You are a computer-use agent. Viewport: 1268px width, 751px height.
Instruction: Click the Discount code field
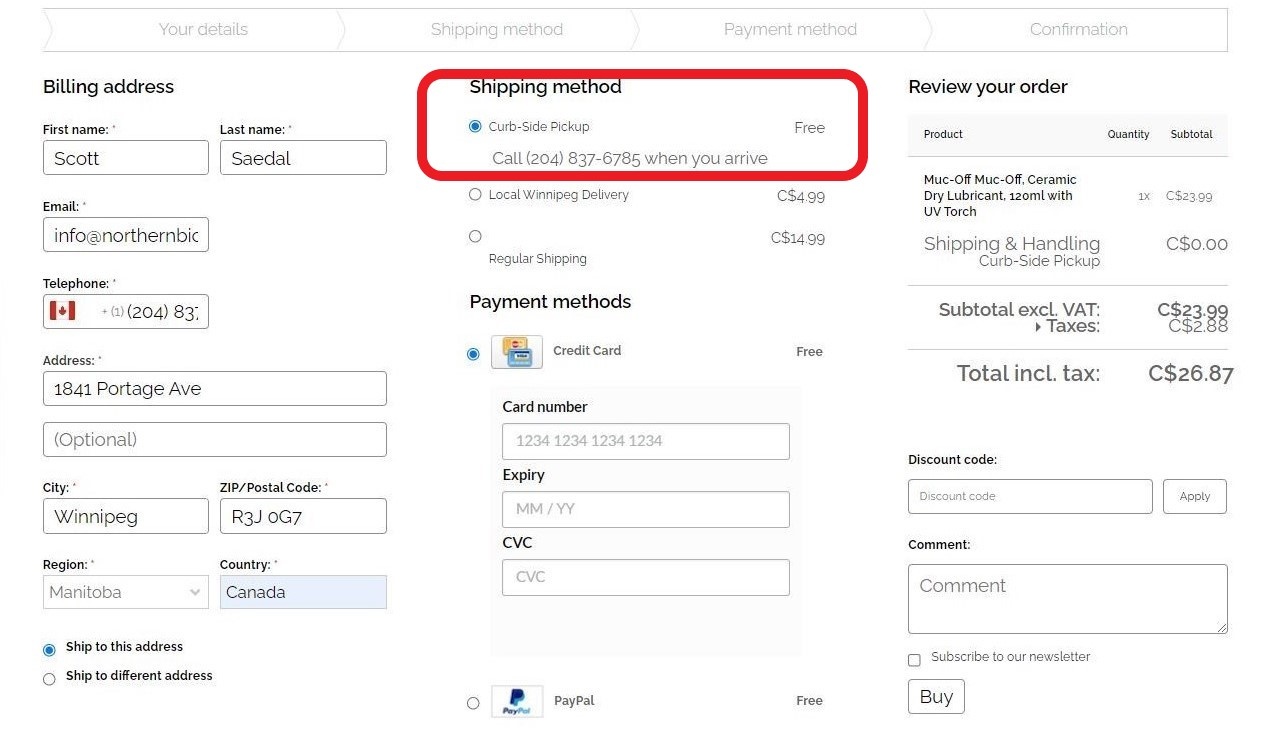tap(1030, 496)
